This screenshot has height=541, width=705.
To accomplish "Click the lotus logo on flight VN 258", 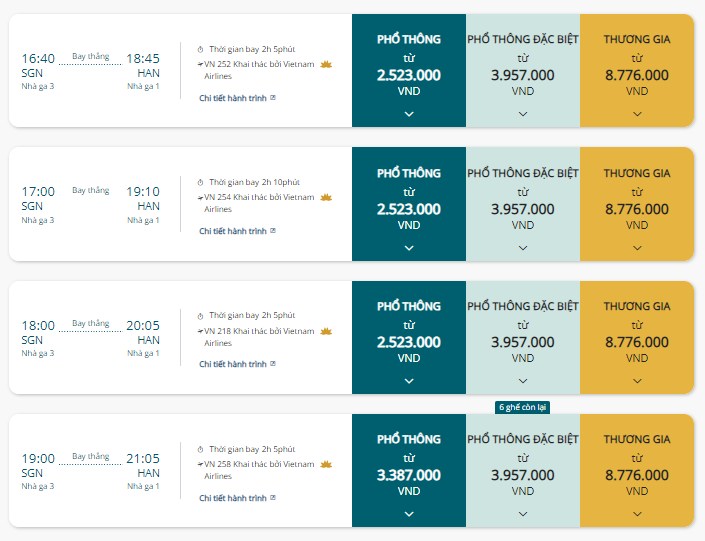I will point(326,464).
